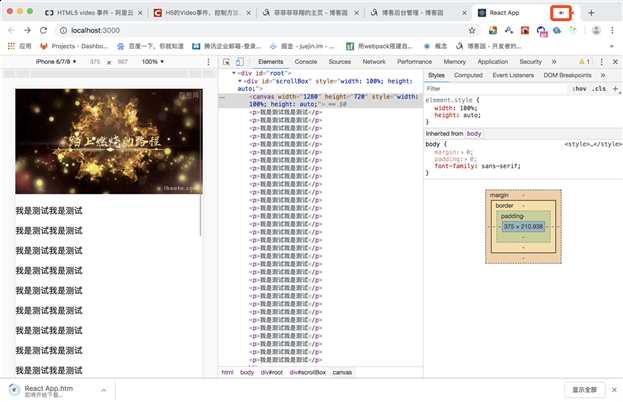Open the Console panel
Image resolution: width=623 pixels, height=402 pixels.
click(306, 62)
